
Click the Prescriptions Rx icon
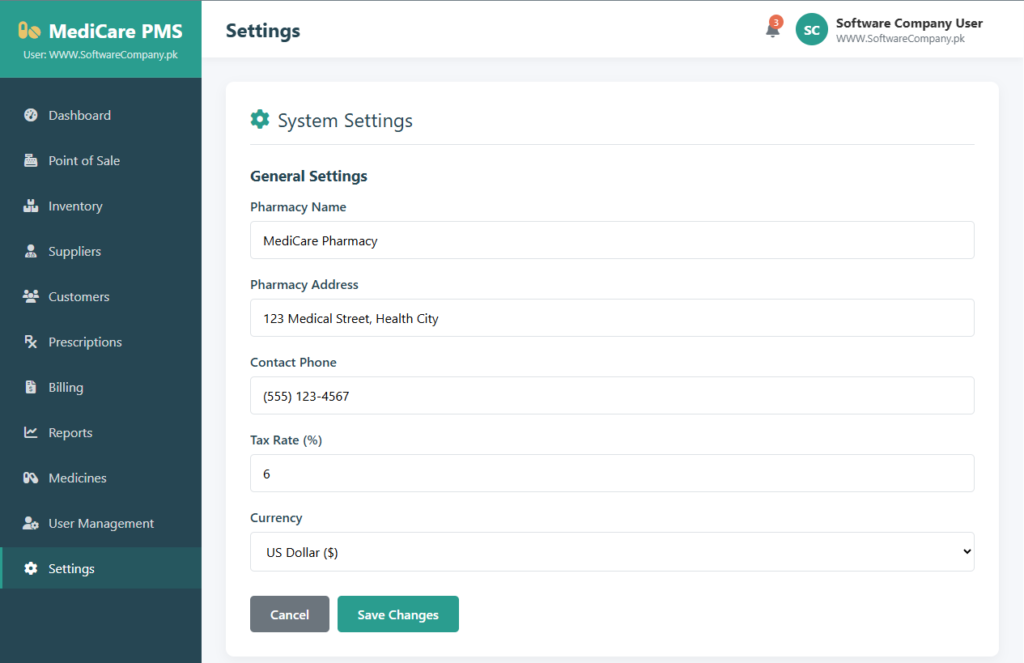coord(31,342)
